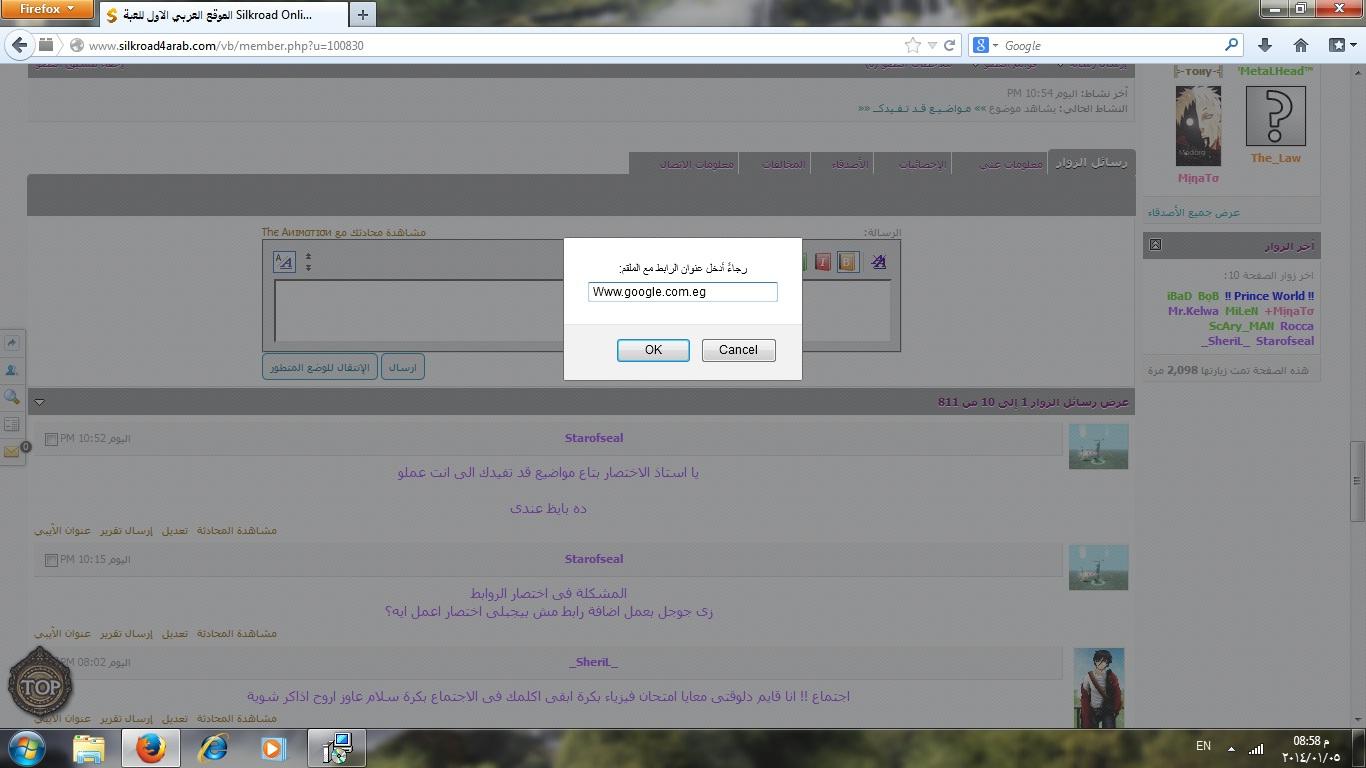Open the معلومات الاتصال contact info tab
The image size is (1366, 768).
pyautogui.click(x=696, y=164)
